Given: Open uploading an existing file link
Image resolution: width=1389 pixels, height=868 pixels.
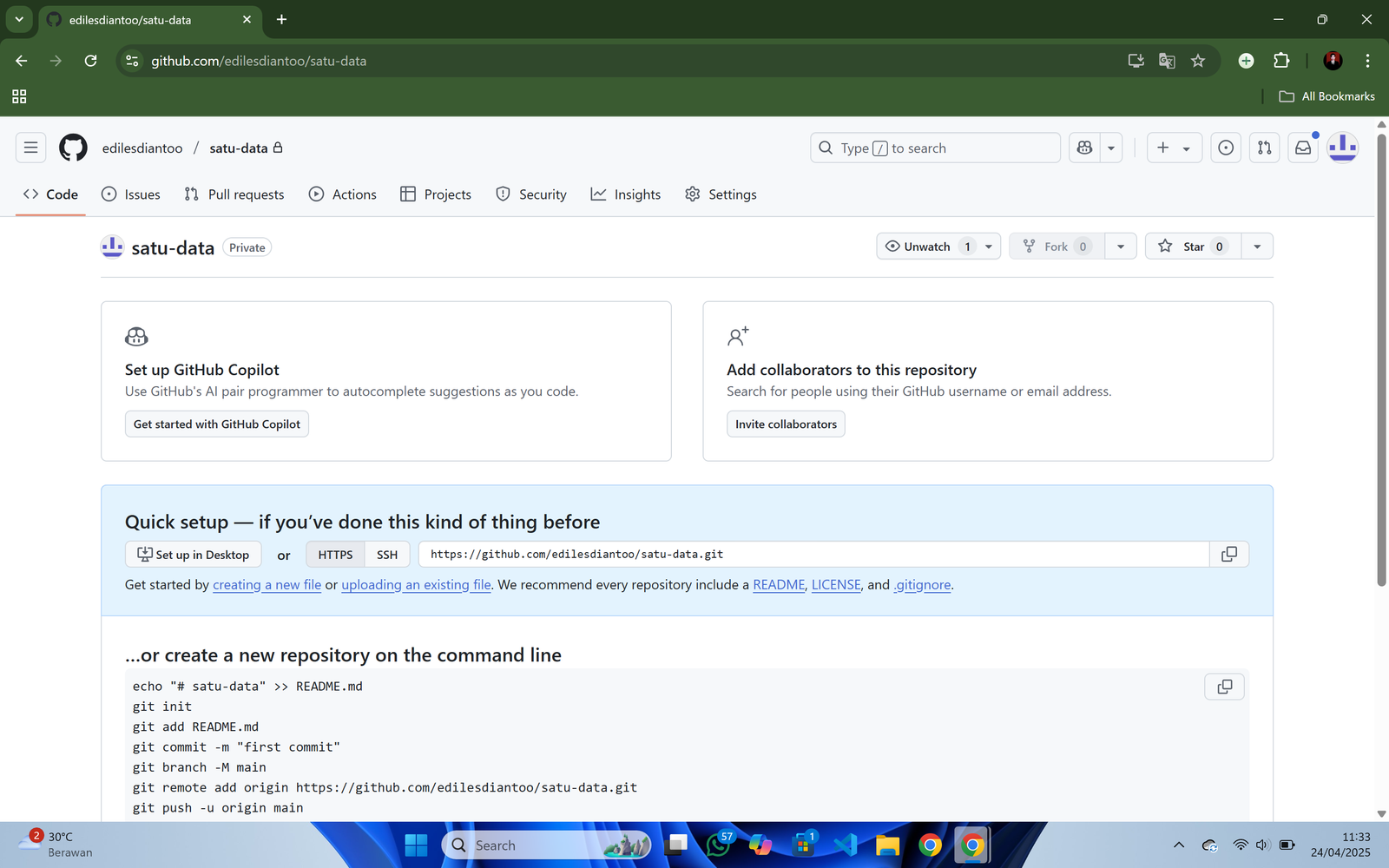Looking at the screenshot, I should (417, 585).
